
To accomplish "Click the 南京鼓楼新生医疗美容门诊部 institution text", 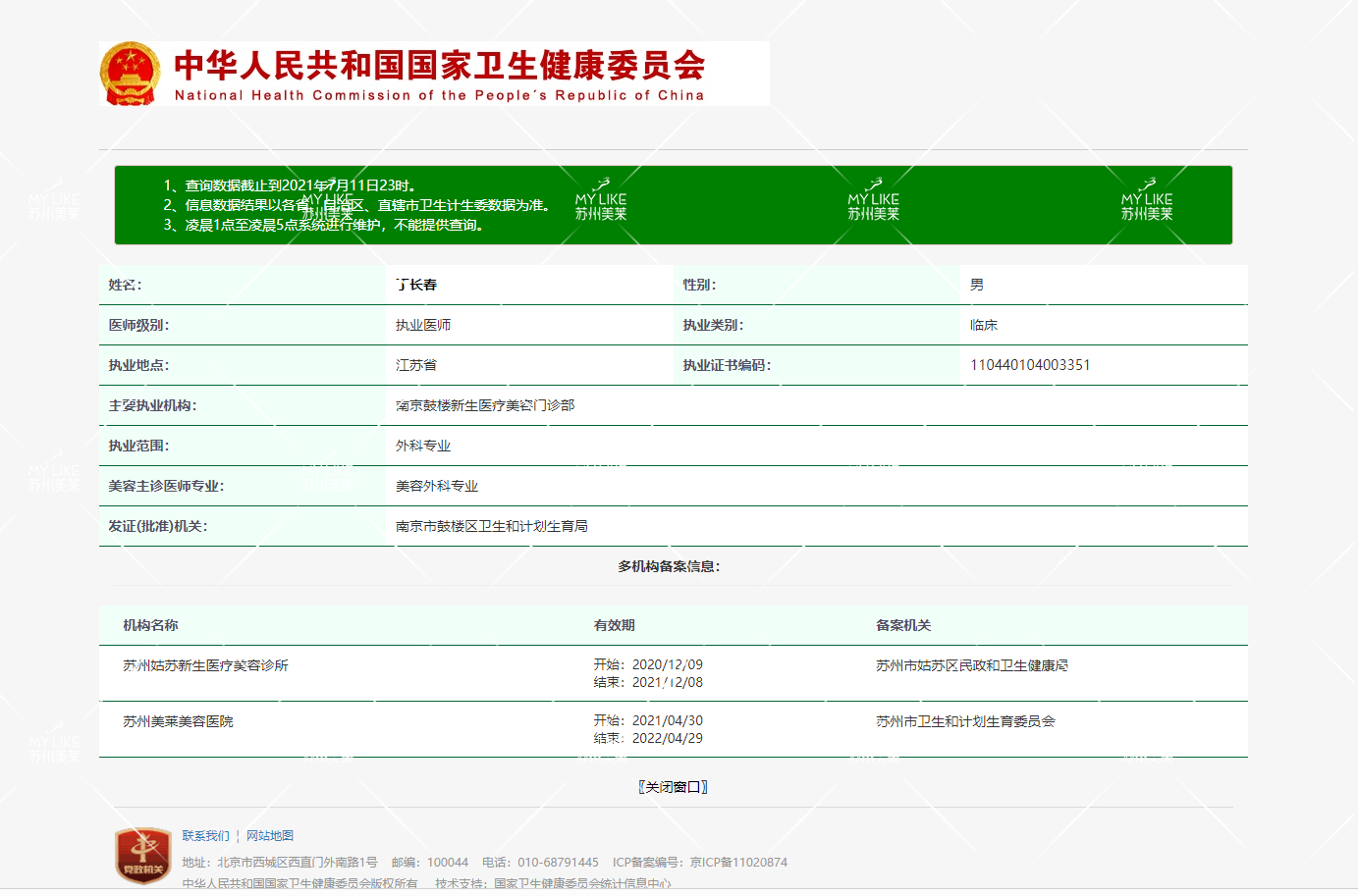I will coord(485,405).
